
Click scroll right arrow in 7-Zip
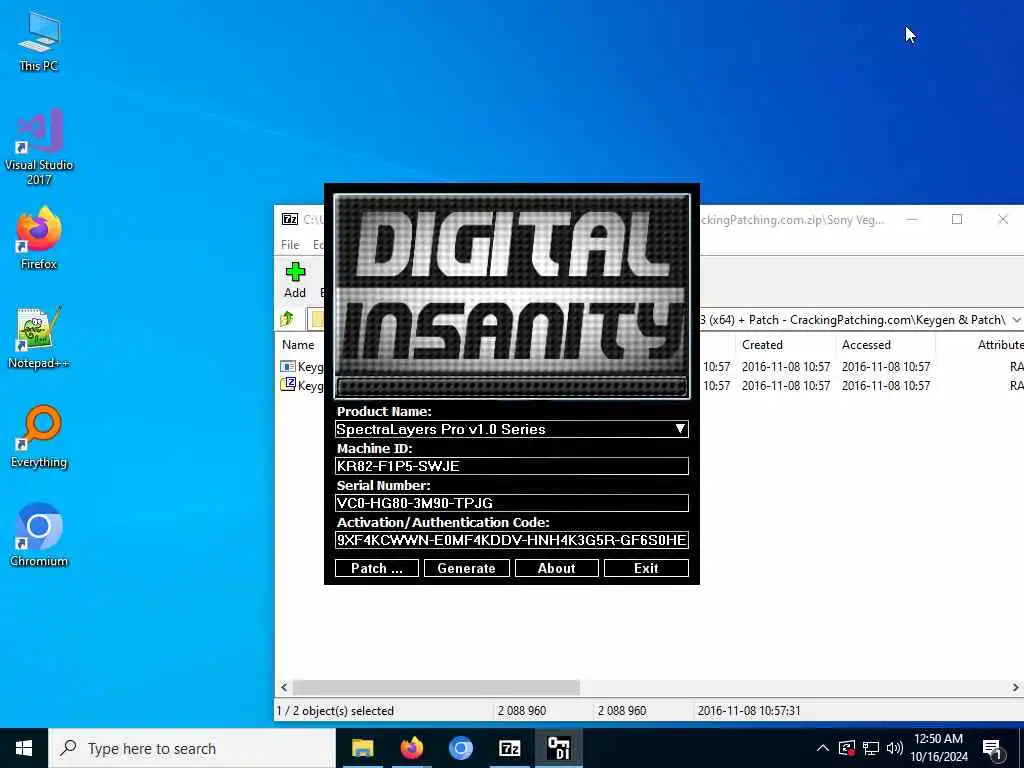[1016, 688]
